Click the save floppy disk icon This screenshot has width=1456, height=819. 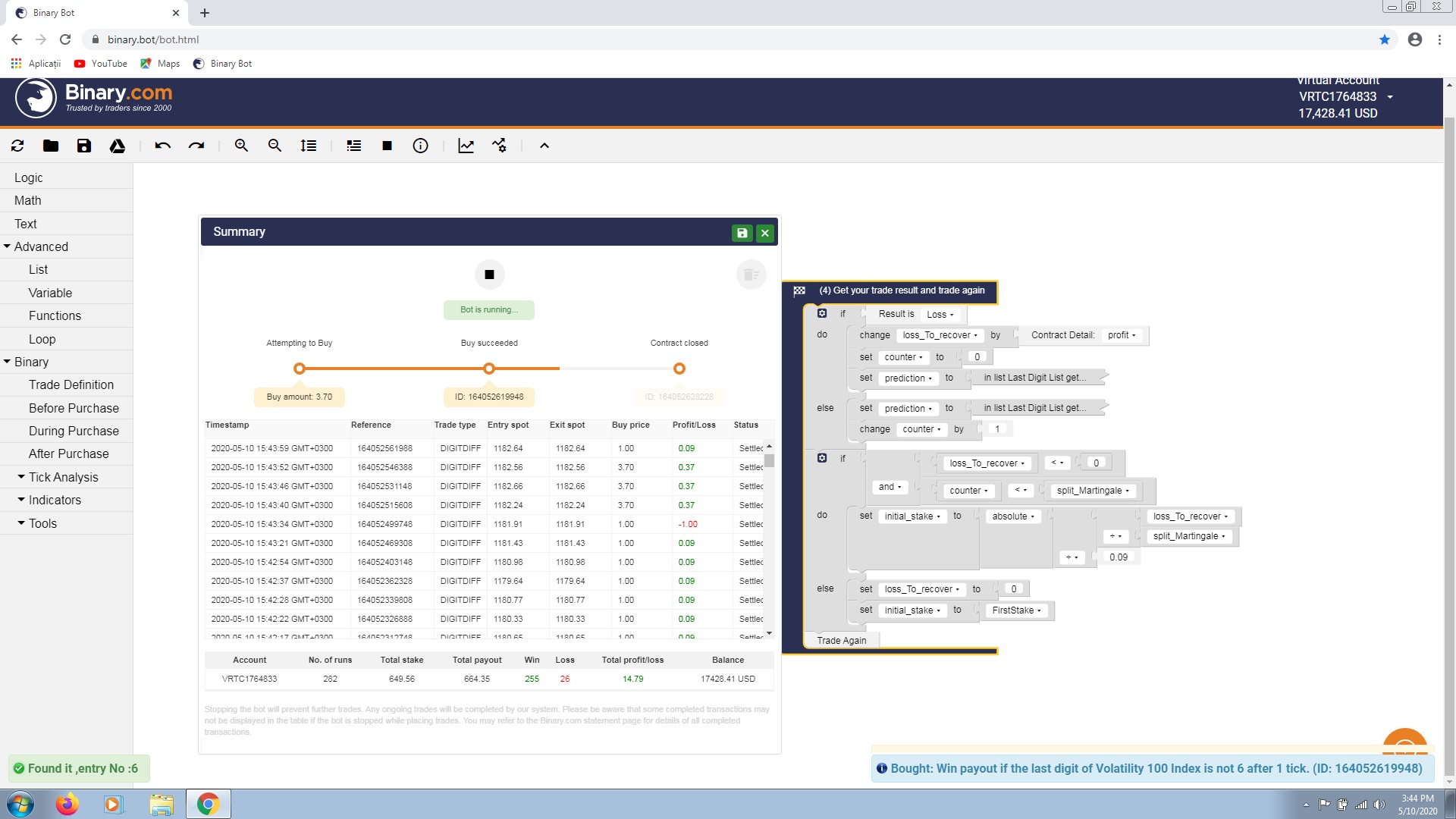(84, 146)
